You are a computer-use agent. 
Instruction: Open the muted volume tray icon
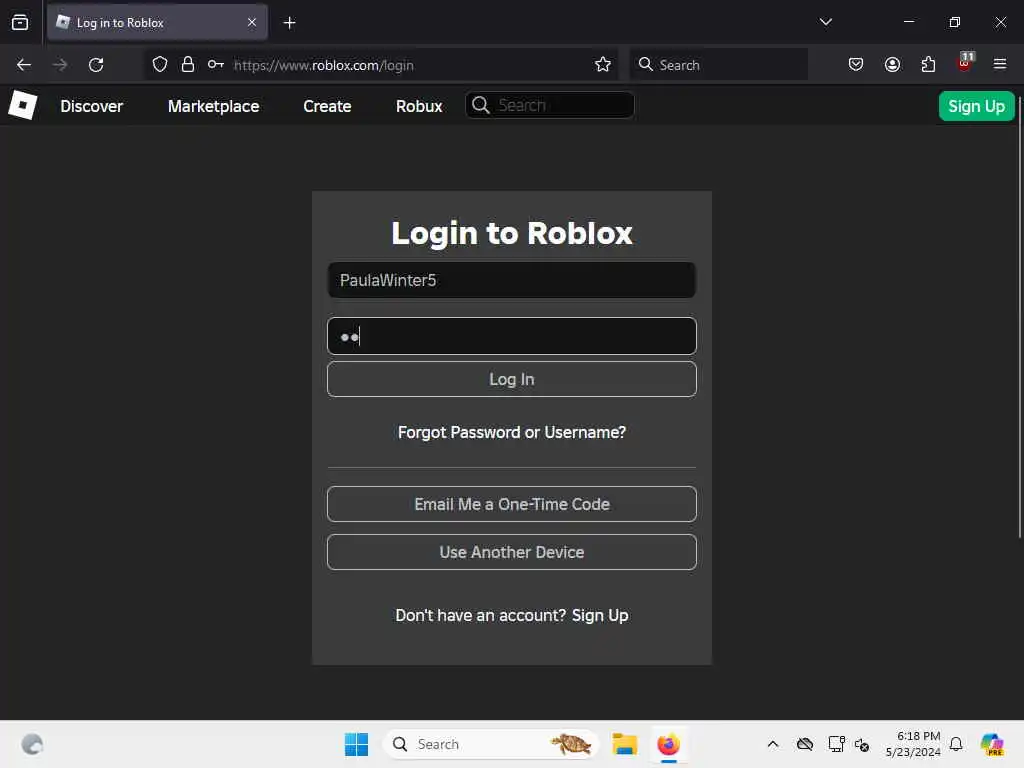862,744
